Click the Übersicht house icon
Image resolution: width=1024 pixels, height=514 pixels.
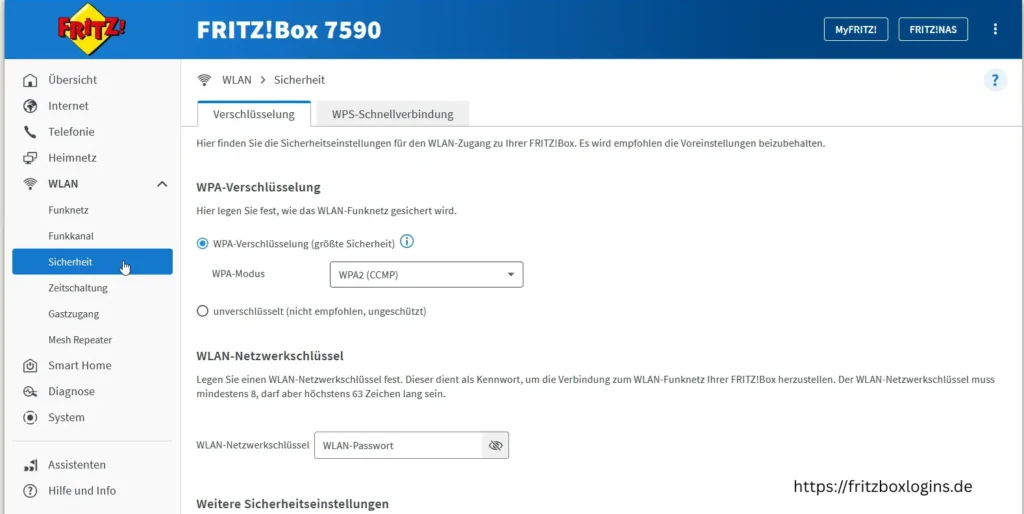(30, 80)
